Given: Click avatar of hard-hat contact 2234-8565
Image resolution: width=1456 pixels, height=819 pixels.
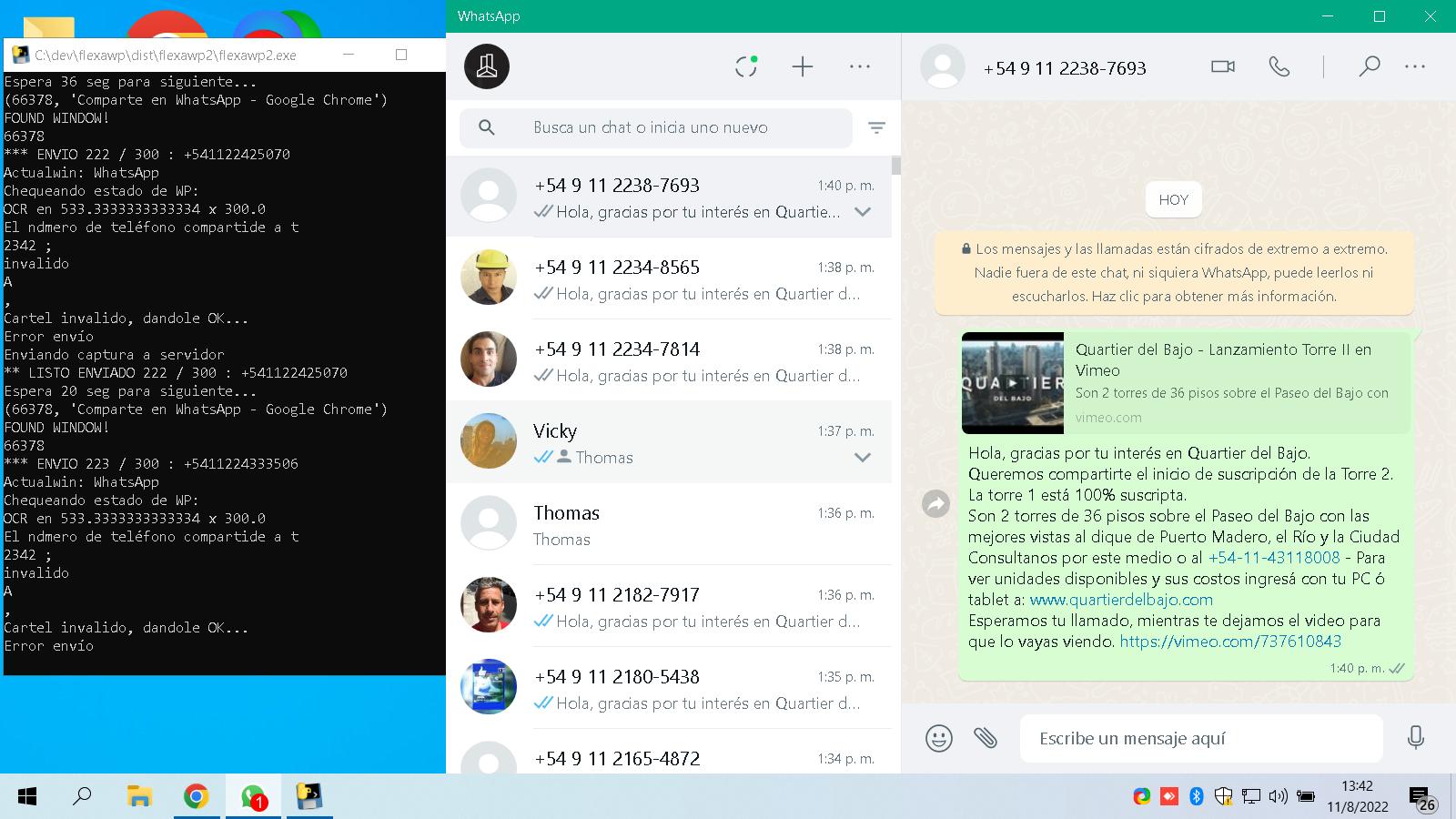Looking at the screenshot, I should tap(489, 277).
